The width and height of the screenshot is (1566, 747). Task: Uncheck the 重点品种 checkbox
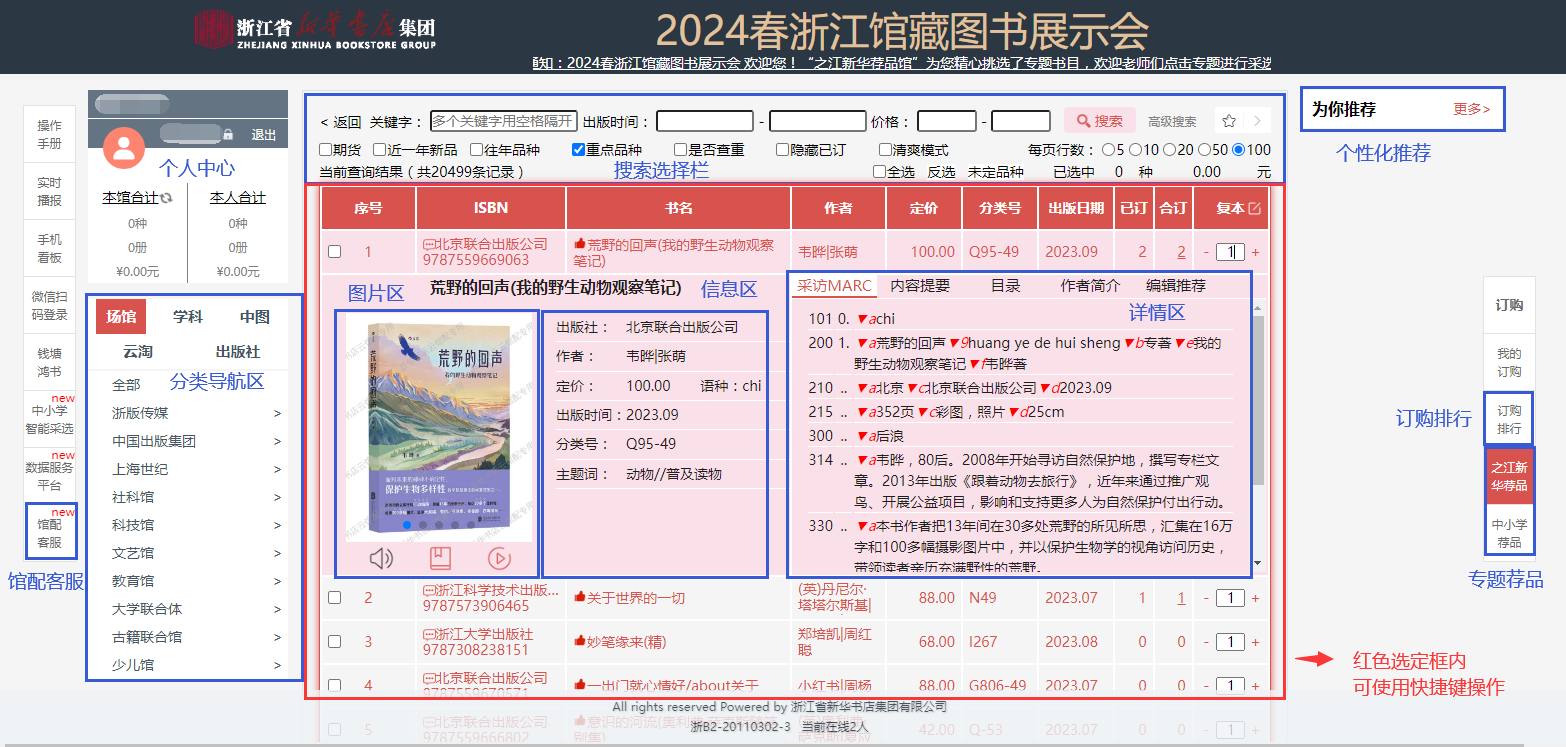coord(578,150)
